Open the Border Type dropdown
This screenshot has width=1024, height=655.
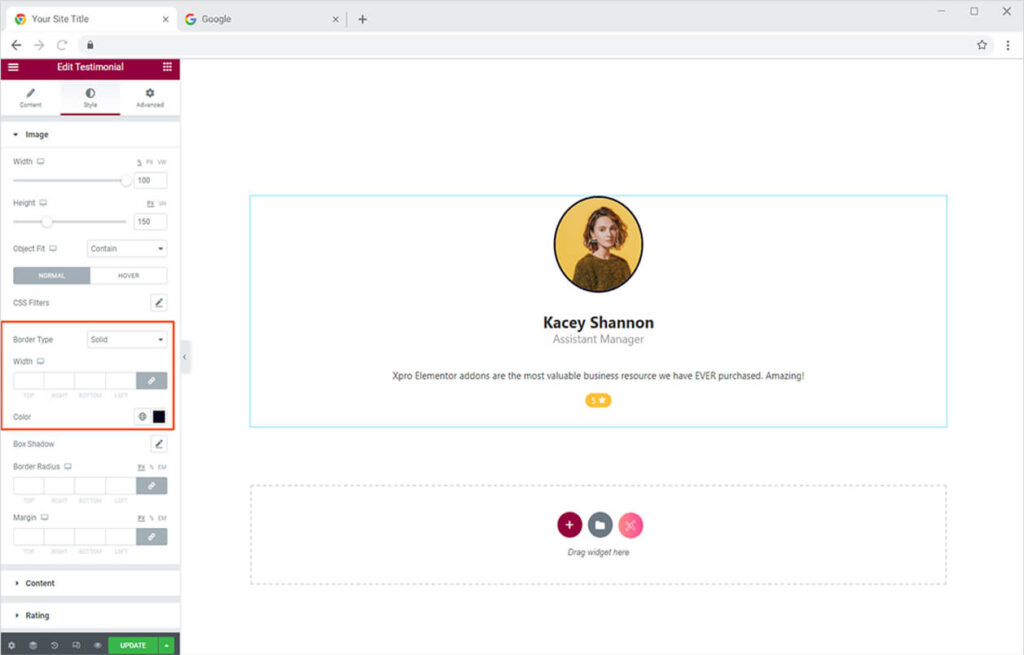(127, 340)
